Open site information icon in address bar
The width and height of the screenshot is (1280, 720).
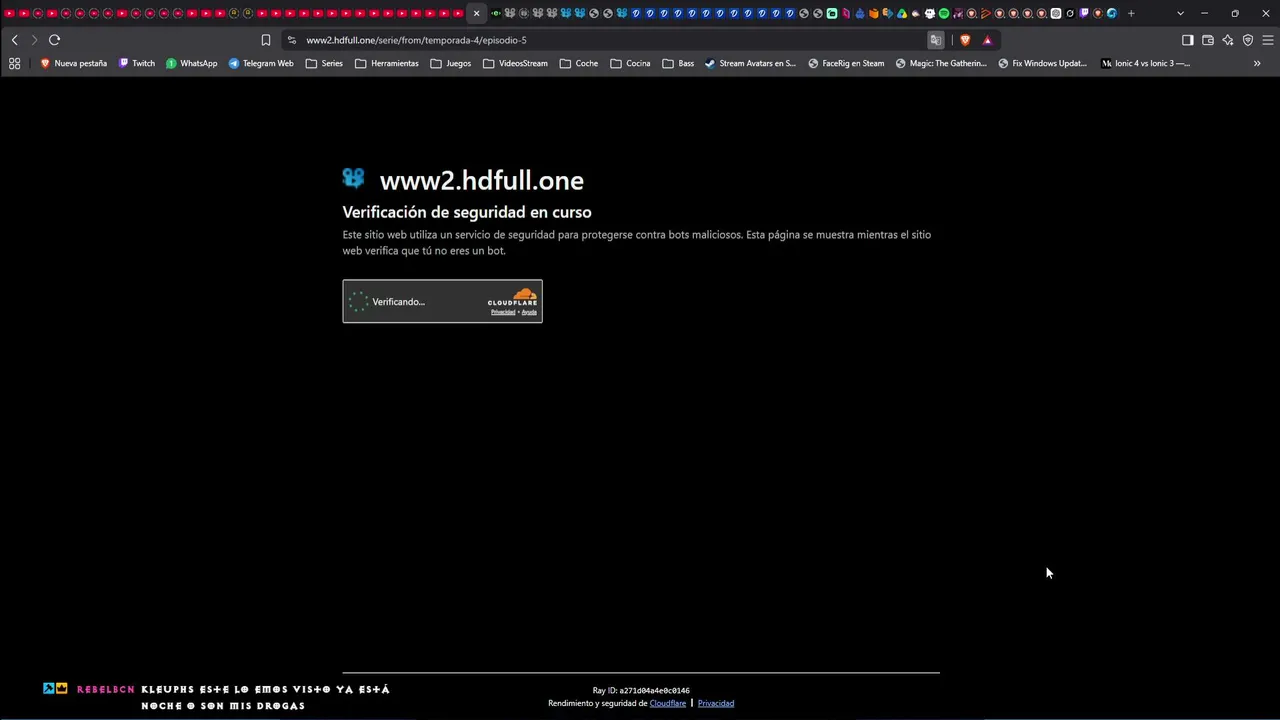291,40
